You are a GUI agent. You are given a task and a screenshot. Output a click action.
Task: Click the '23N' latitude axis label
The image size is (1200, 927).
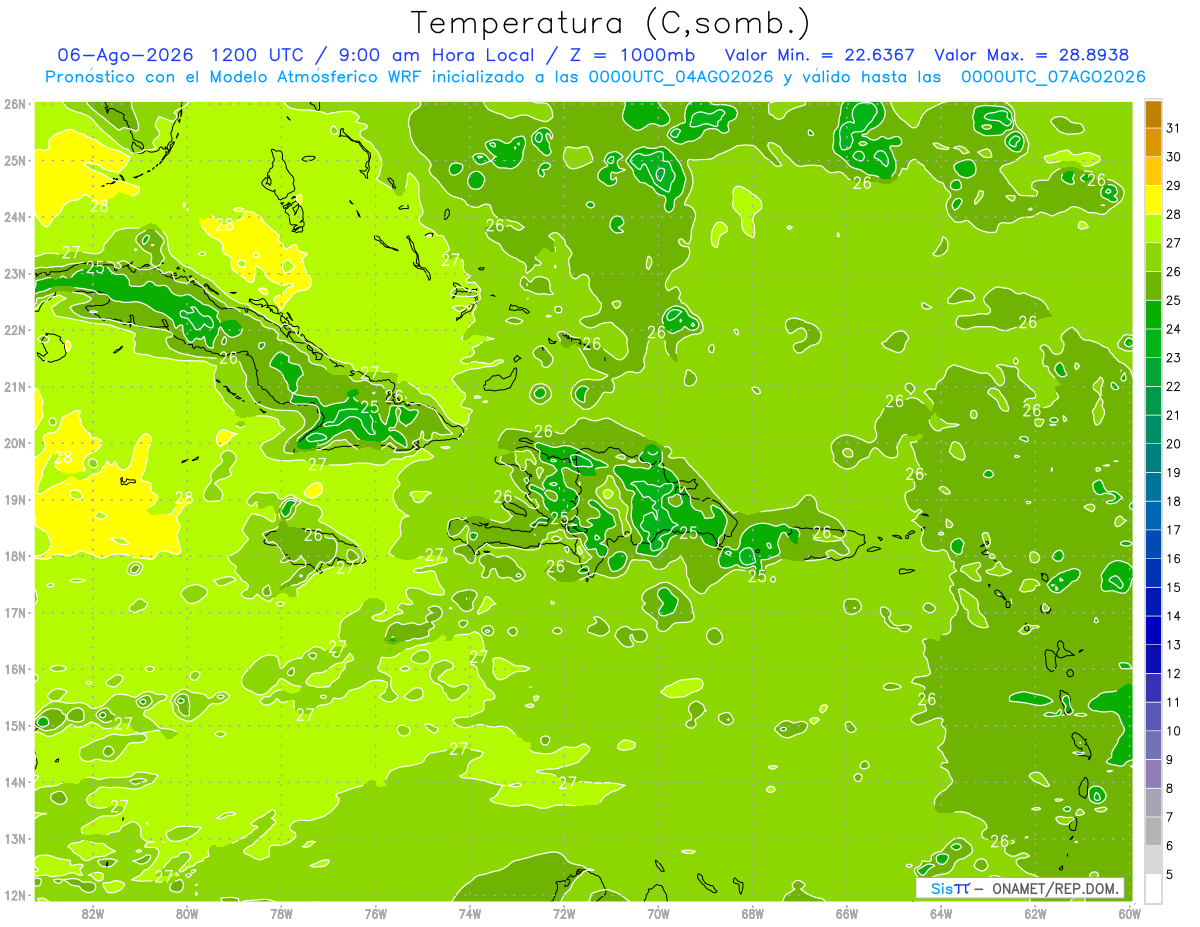pyautogui.click(x=14, y=273)
